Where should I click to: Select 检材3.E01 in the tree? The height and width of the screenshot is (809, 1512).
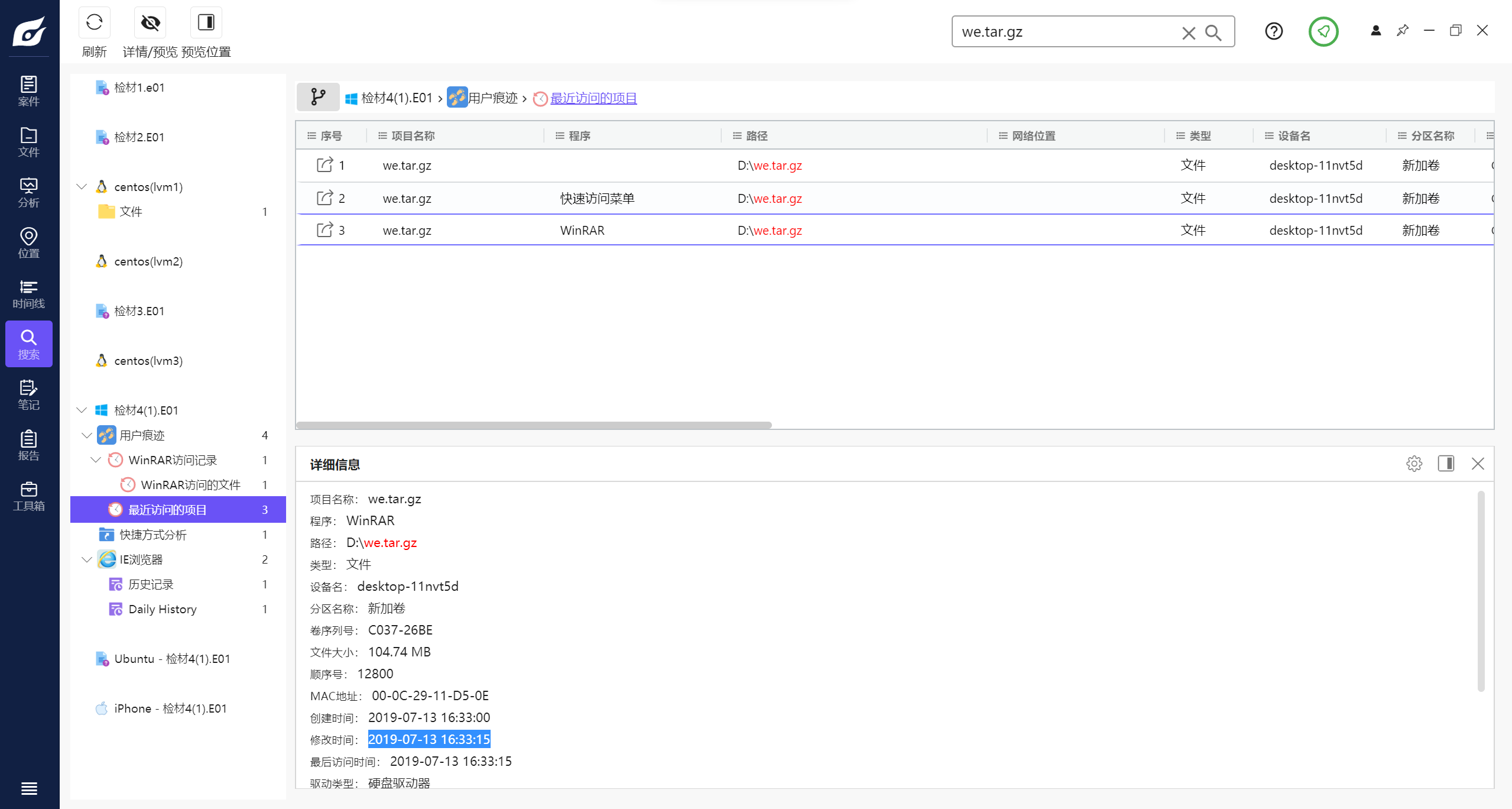[139, 311]
